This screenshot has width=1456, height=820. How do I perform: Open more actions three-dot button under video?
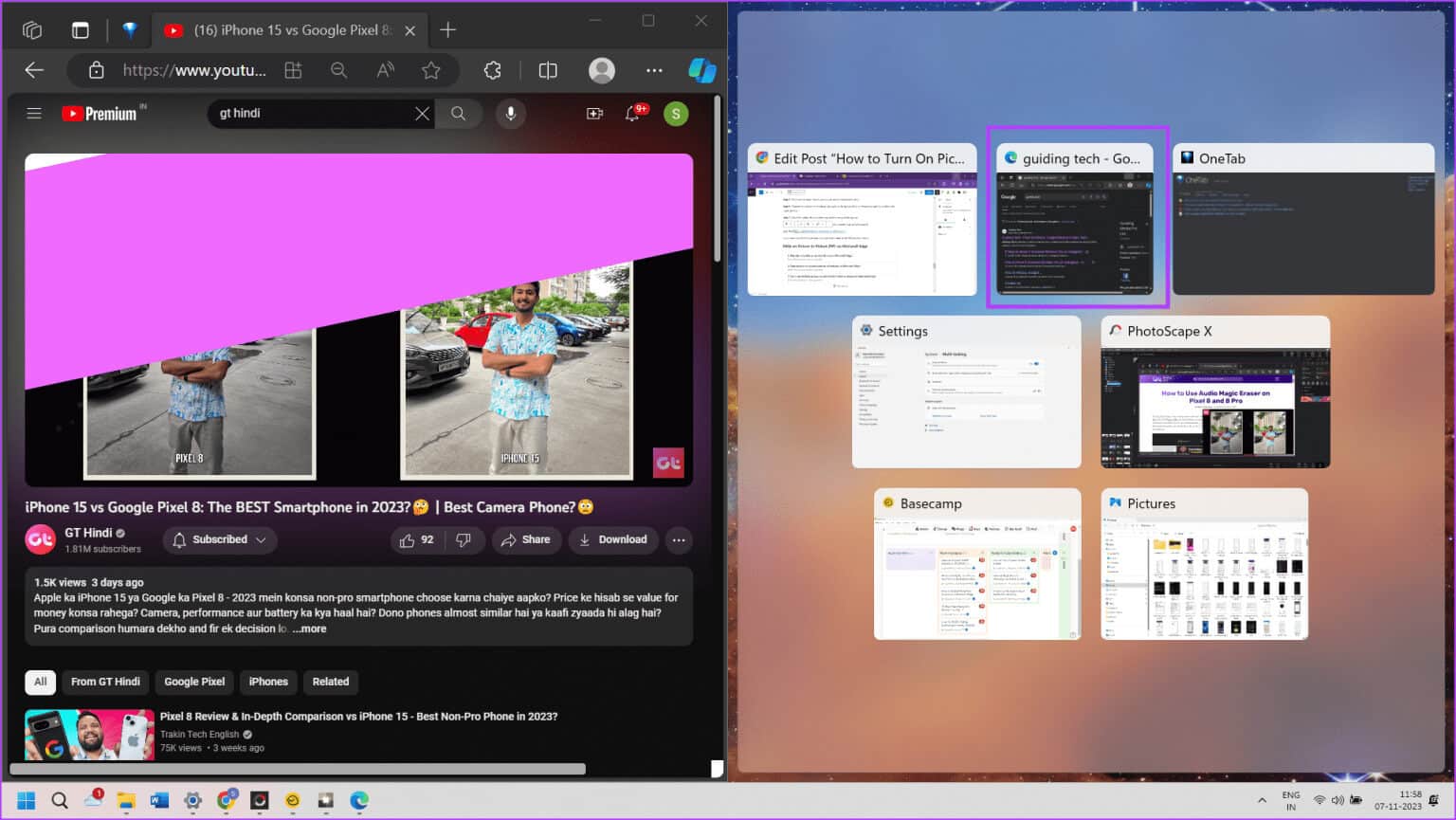point(679,540)
